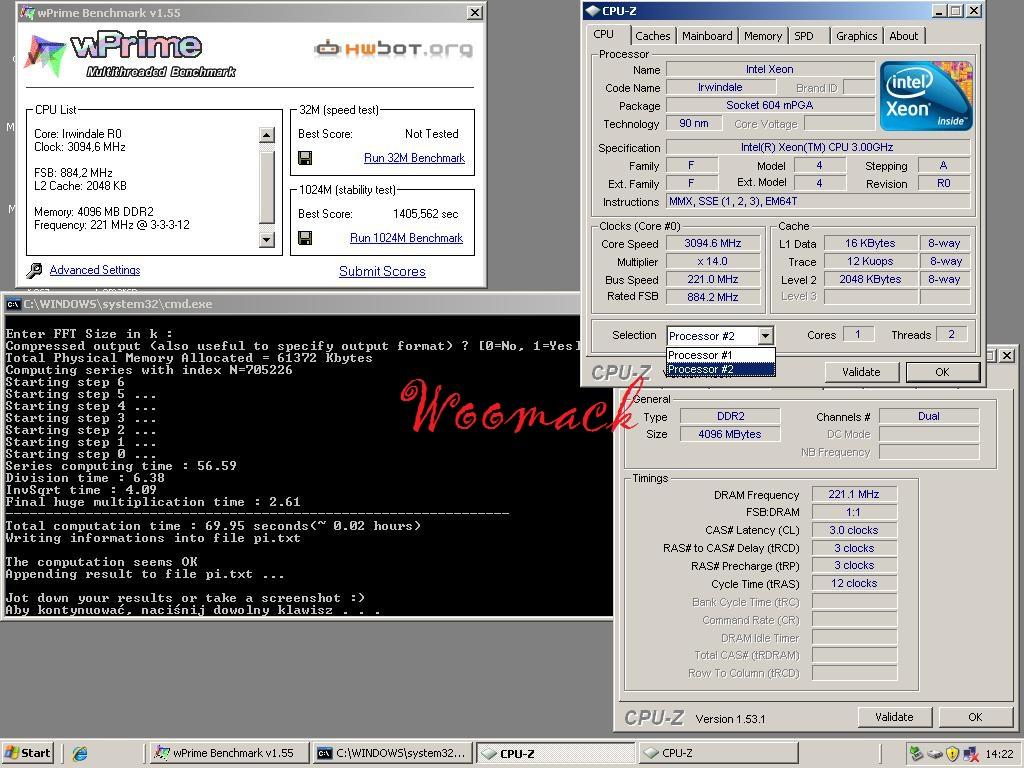Click the Threads value field showing 2

(951, 334)
